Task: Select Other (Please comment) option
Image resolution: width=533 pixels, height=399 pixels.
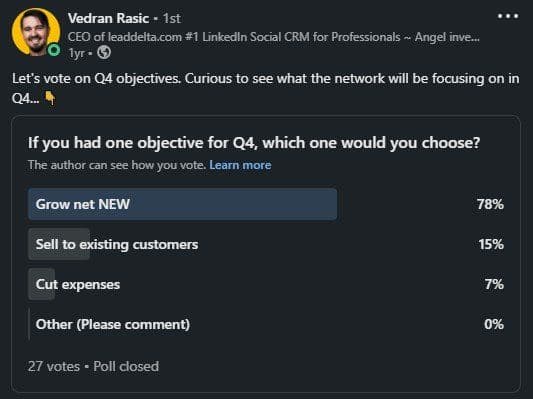Action: [x=266, y=324]
